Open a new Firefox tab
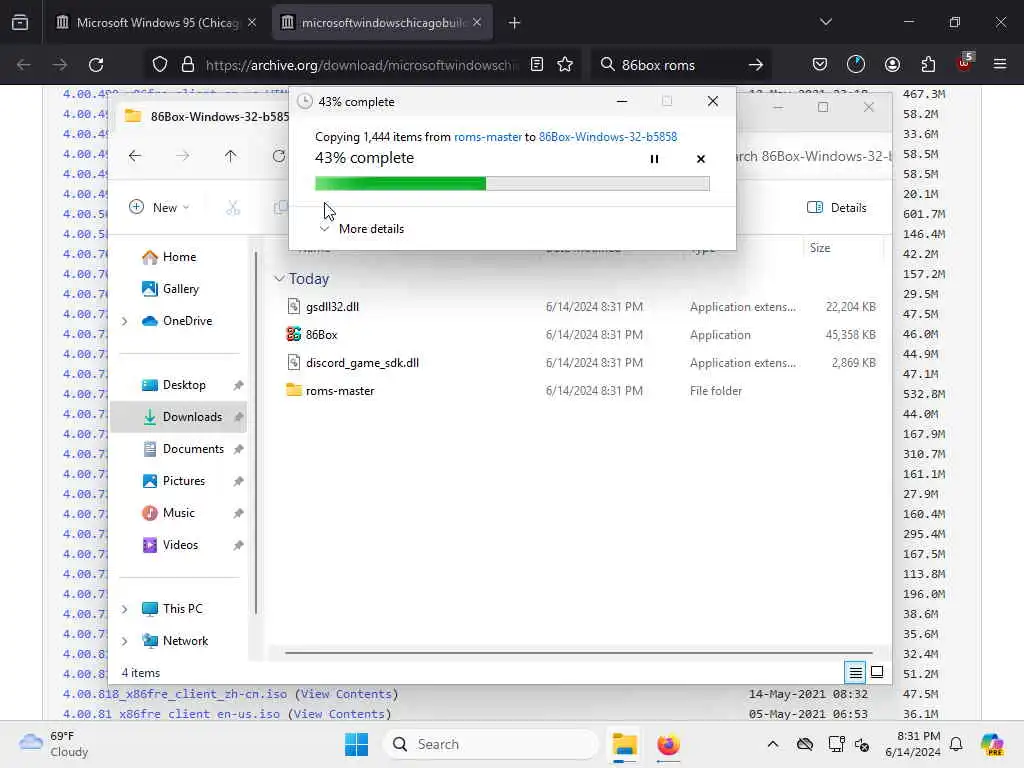 pyautogui.click(x=514, y=23)
